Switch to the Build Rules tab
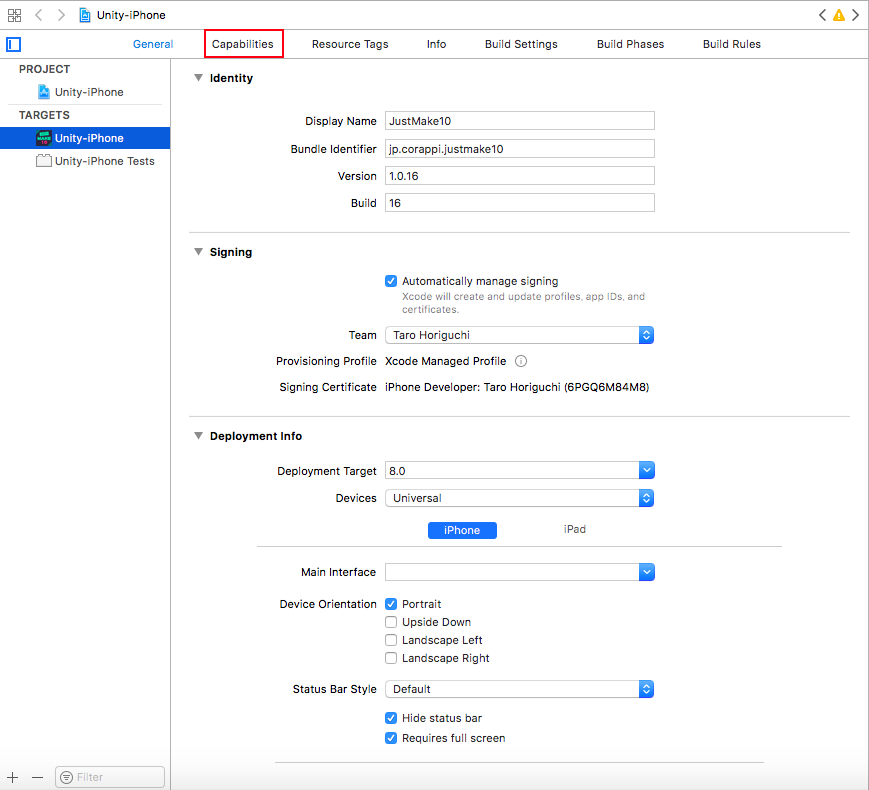869x790 pixels. (x=732, y=44)
